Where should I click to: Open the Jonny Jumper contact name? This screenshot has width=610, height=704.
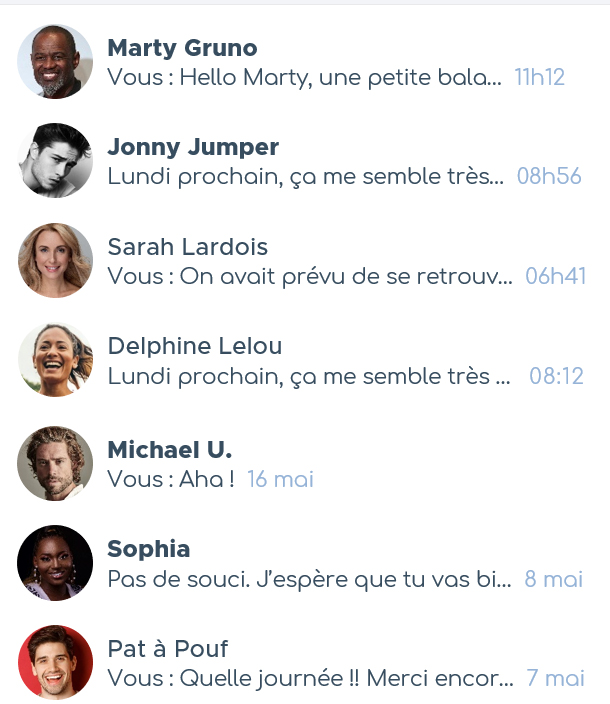tap(193, 148)
